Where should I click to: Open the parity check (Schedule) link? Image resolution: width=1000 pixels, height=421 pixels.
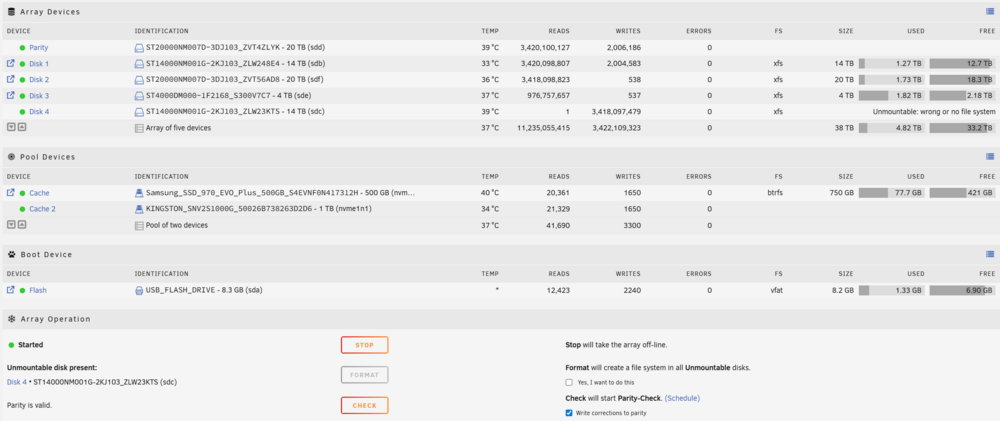coord(682,398)
